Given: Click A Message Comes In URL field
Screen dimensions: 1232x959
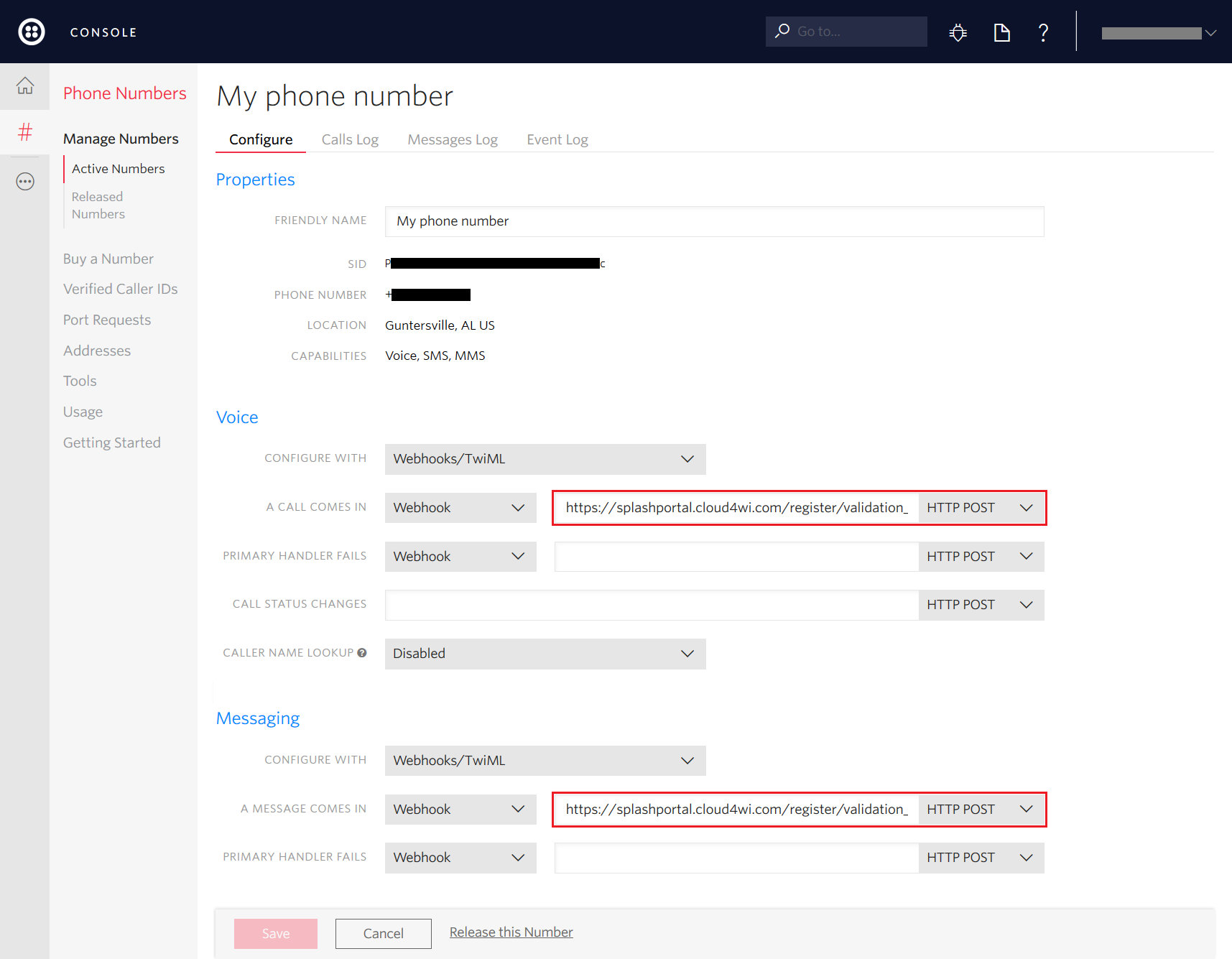Looking at the screenshot, I should pyautogui.click(x=736, y=810).
